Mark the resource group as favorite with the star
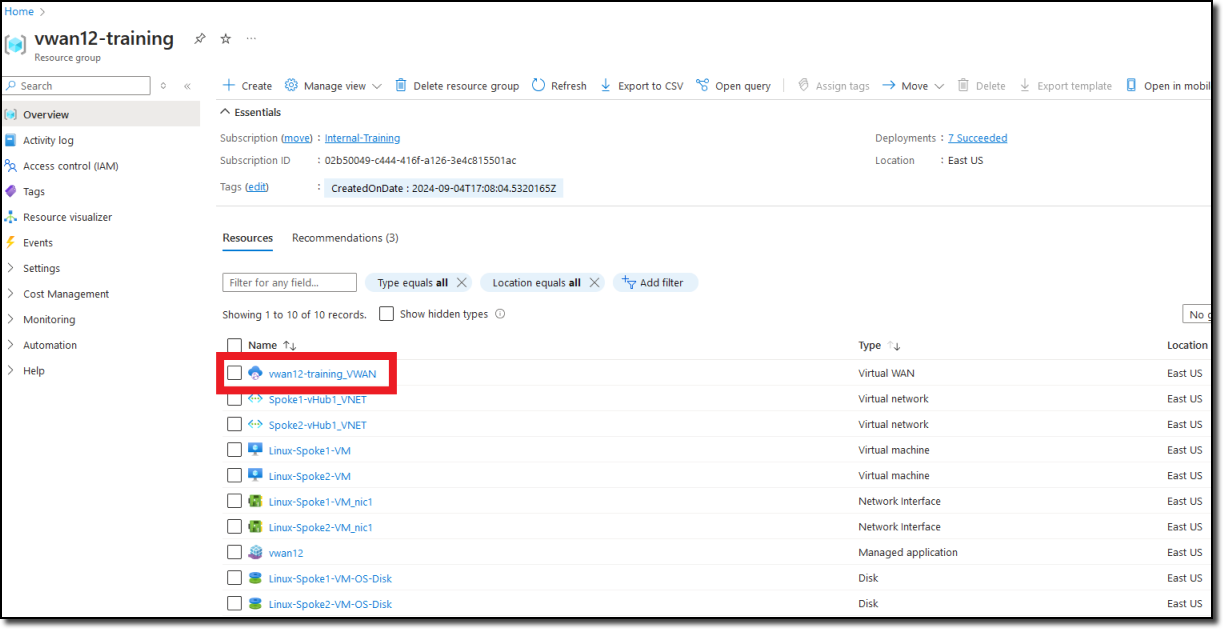This screenshot has height=629, width=1223. (x=225, y=39)
